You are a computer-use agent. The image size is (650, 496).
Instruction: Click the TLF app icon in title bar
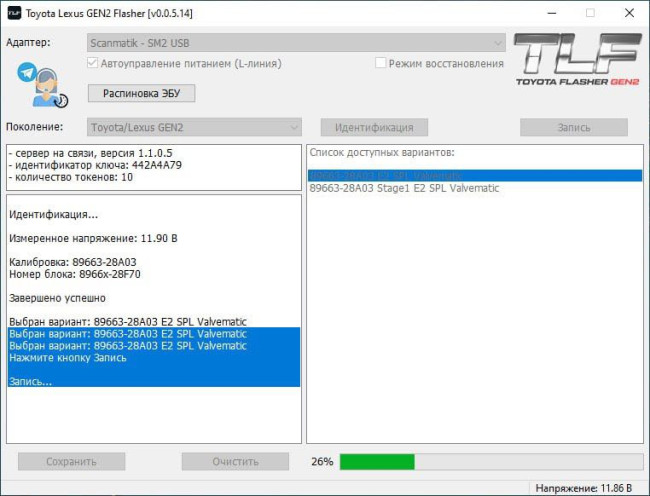click(14, 13)
